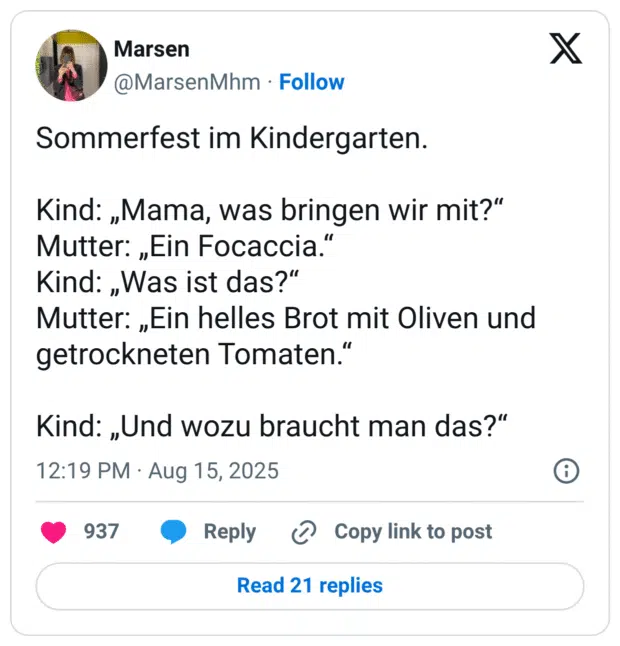The image size is (620, 646).
Task: Like the post with the heart icon
Action: point(54,532)
